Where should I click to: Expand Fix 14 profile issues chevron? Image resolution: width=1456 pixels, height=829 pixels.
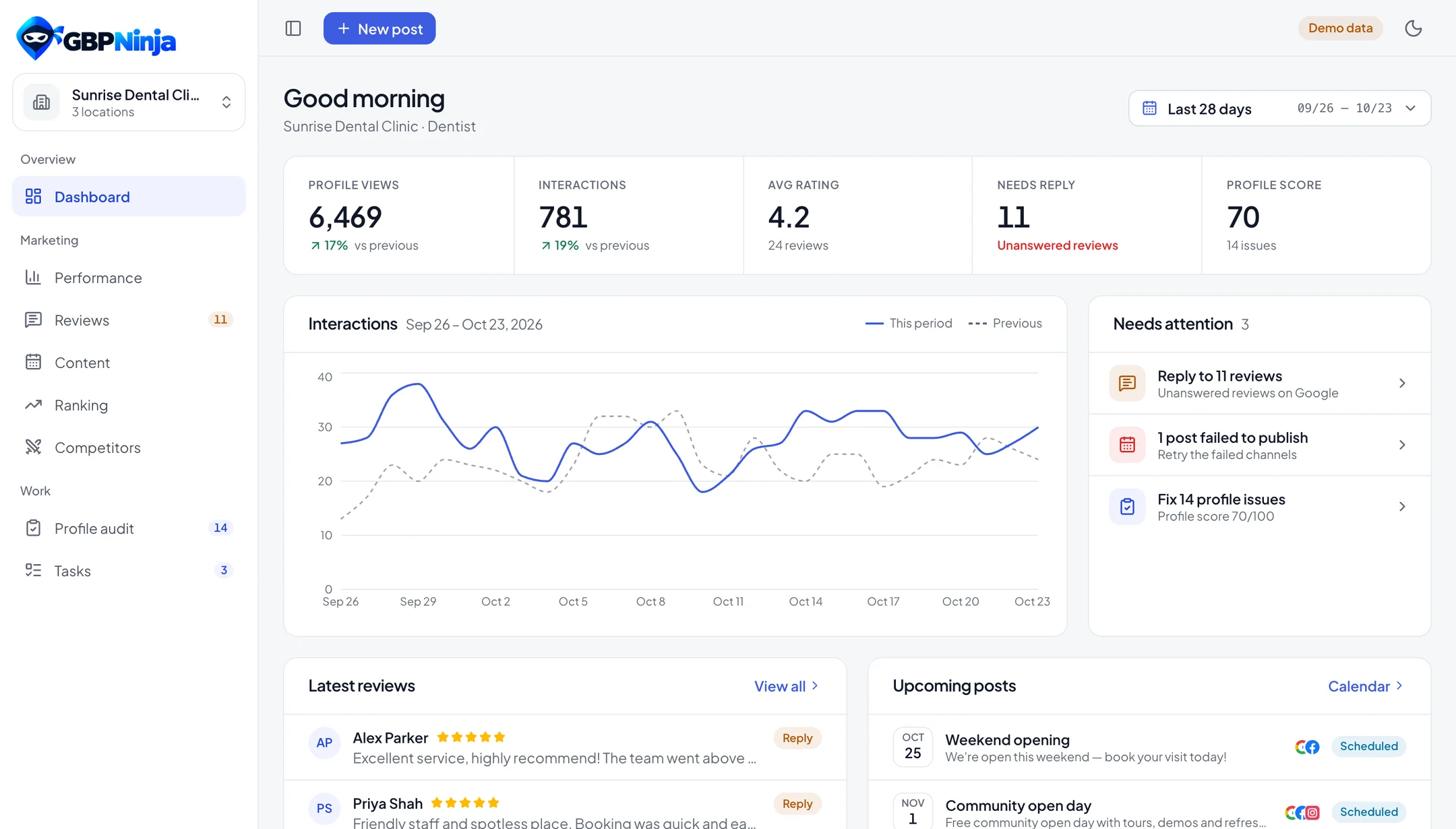[x=1402, y=507]
